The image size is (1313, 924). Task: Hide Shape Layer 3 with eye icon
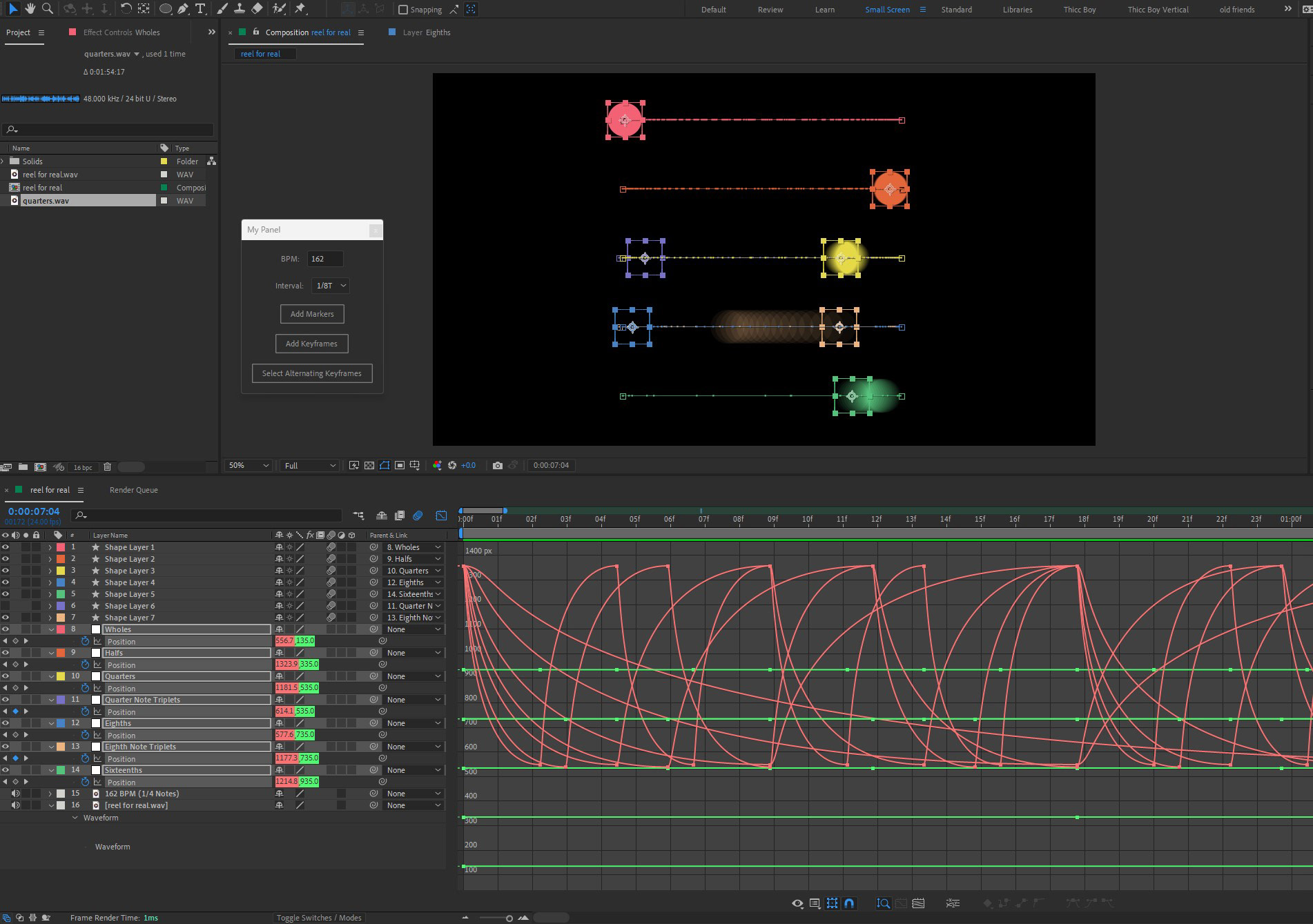click(x=6, y=571)
